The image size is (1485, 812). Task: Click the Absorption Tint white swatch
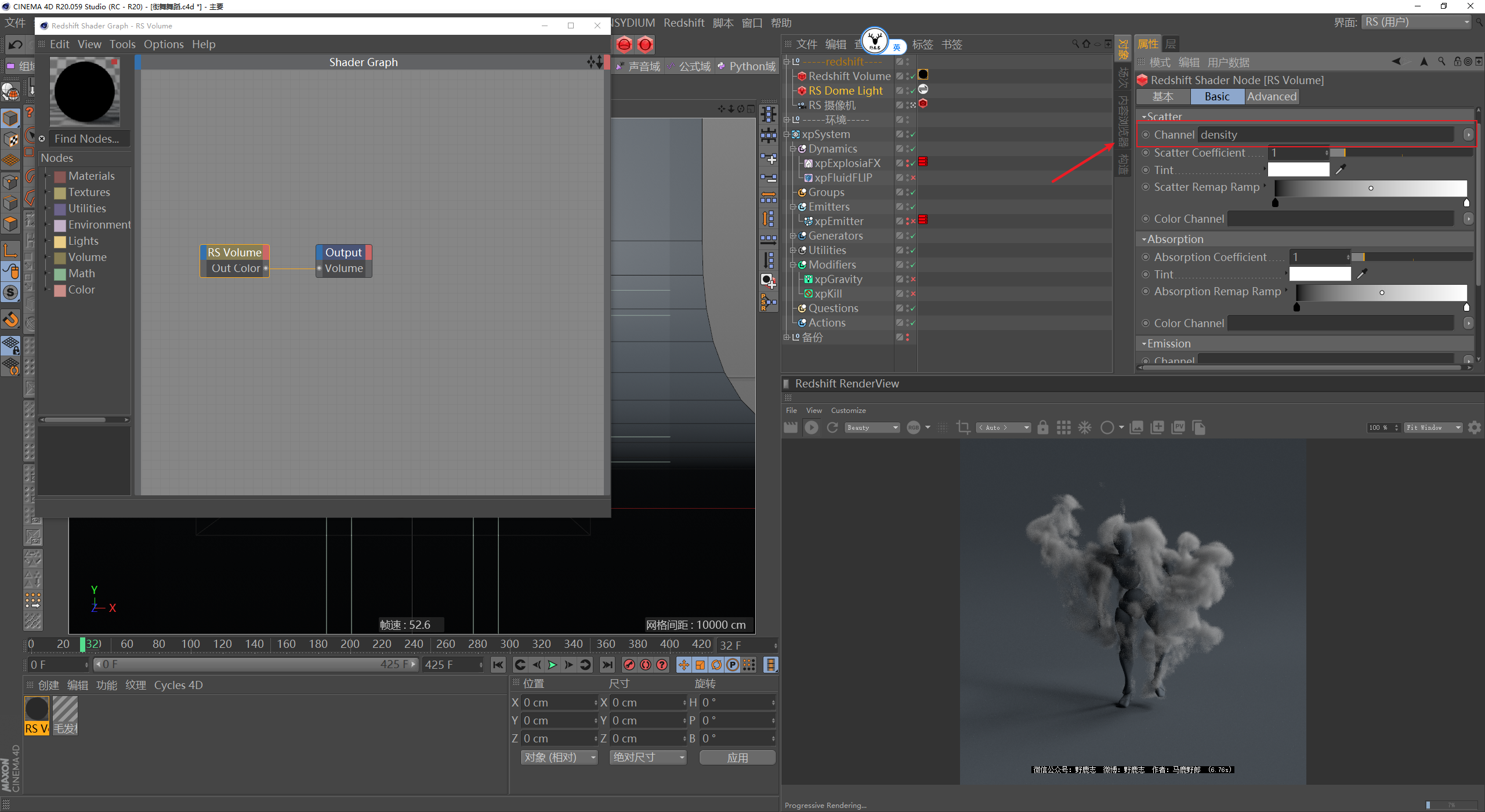coord(1320,274)
